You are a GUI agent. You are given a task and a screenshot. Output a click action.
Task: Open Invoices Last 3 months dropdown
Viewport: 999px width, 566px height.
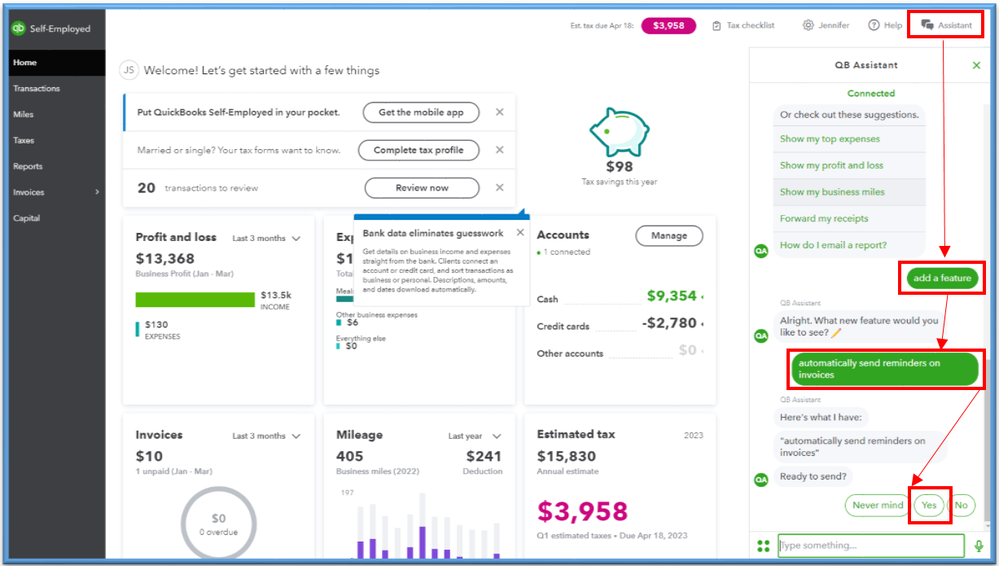pos(266,436)
